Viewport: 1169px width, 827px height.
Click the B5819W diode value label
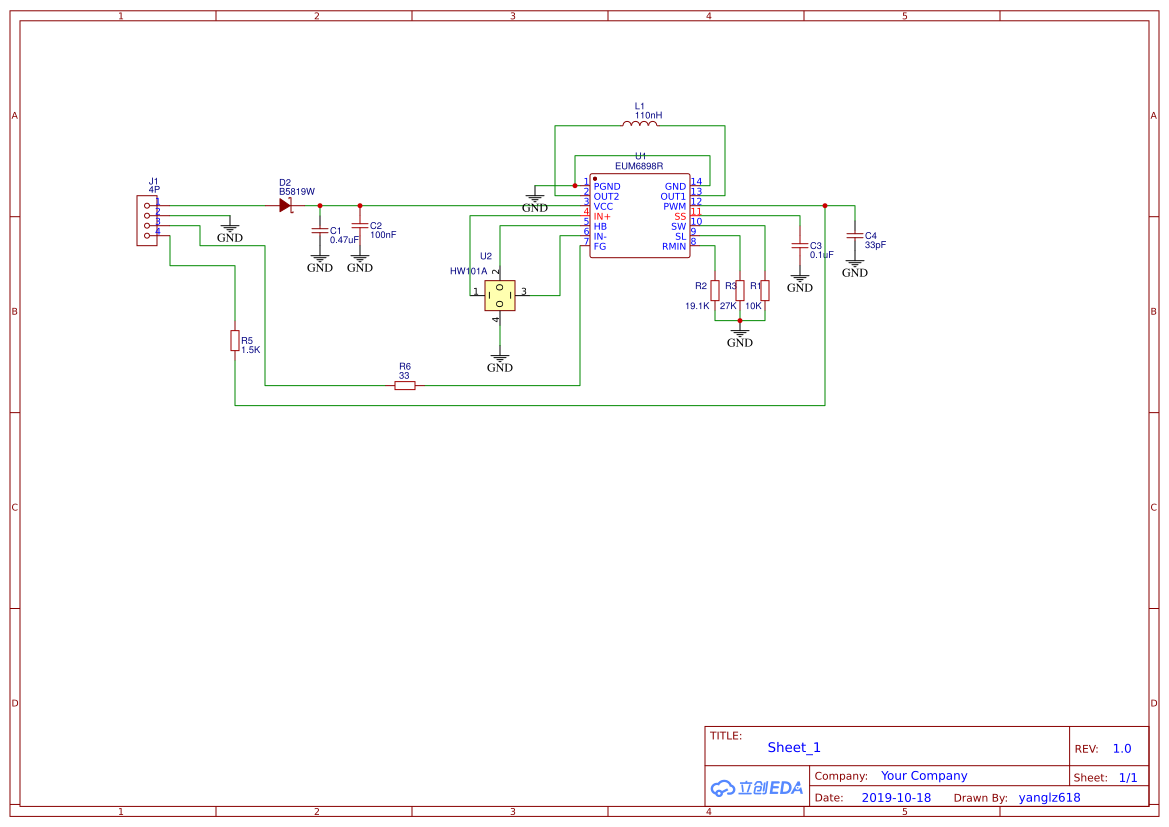[x=297, y=192]
